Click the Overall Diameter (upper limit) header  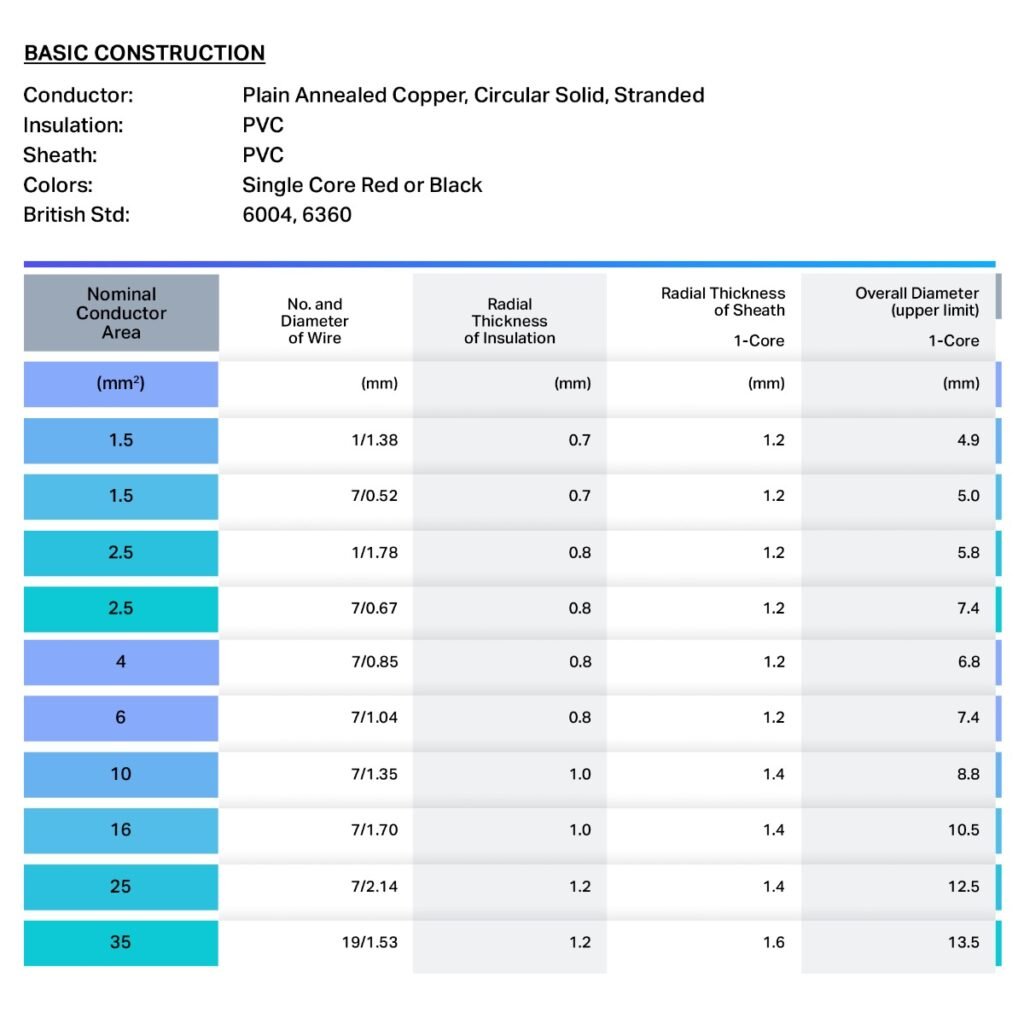tap(916, 302)
